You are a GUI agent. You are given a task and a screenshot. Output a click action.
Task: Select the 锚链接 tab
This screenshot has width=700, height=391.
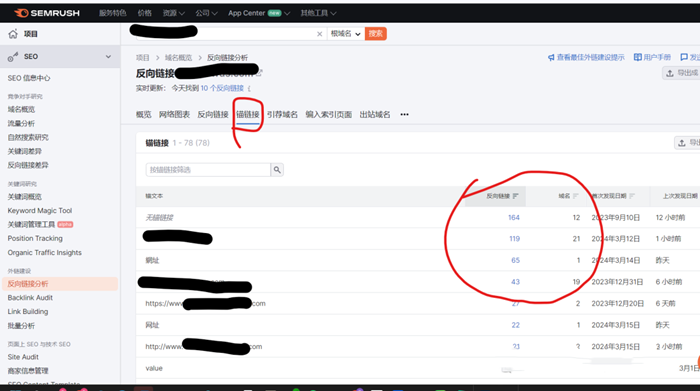(x=248, y=115)
